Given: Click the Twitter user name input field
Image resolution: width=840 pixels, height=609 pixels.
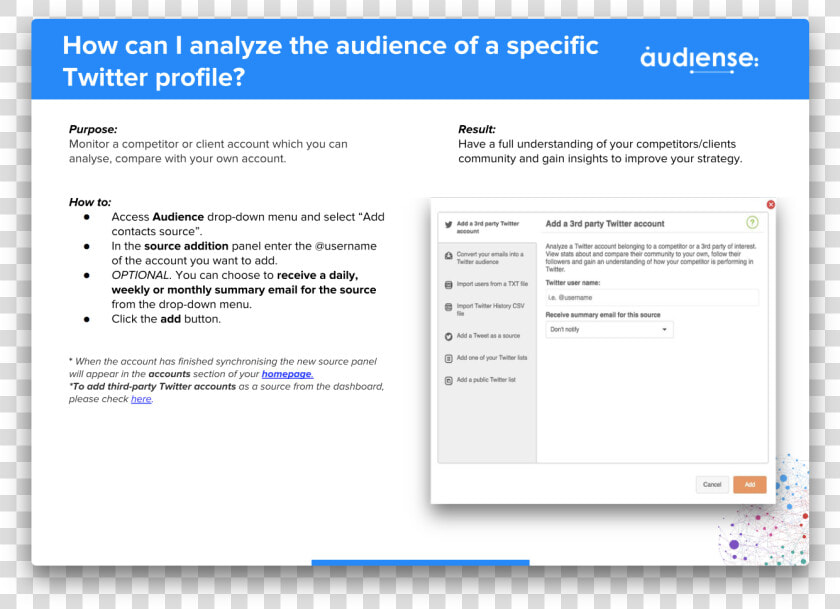Looking at the screenshot, I should click(652, 297).
